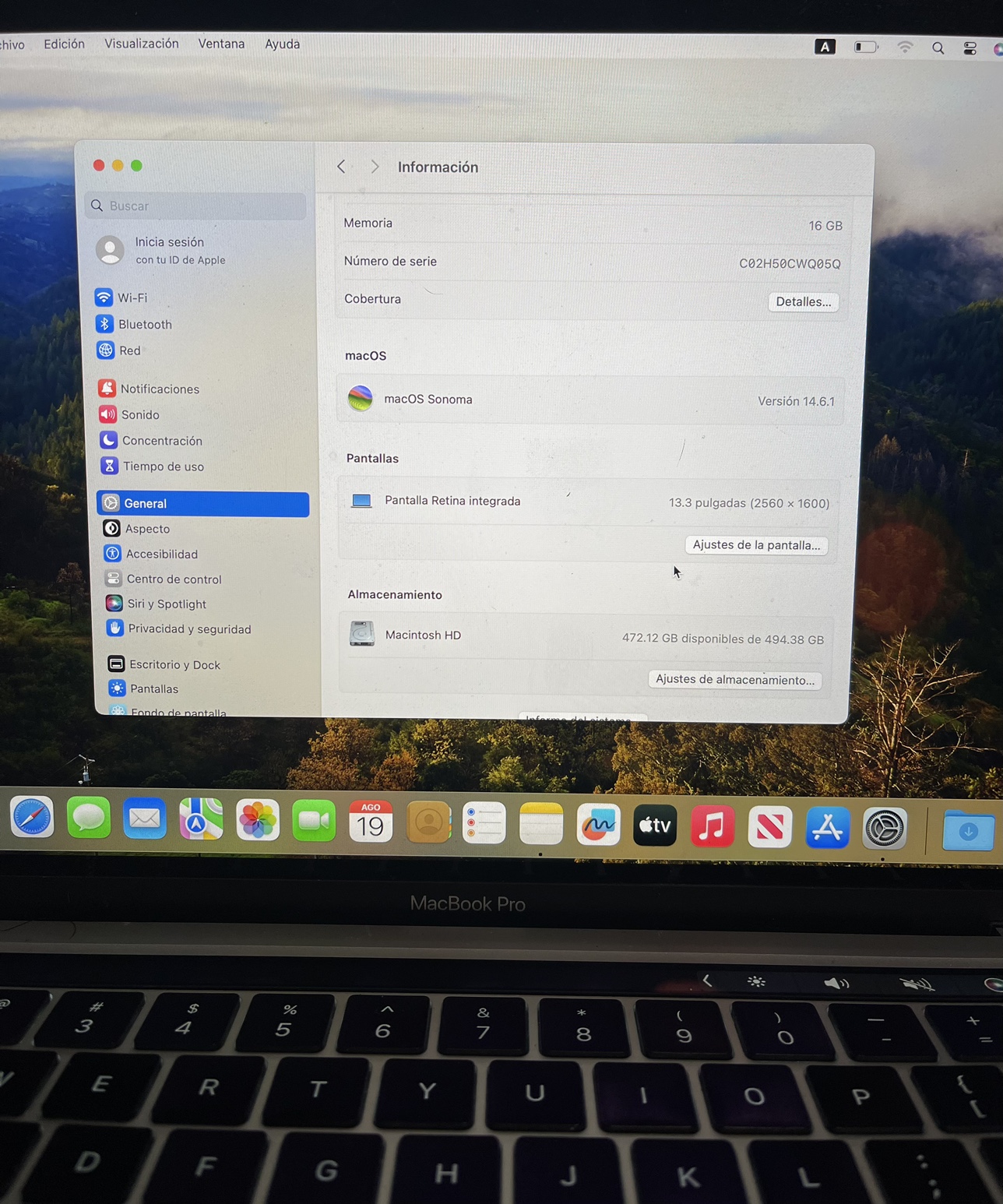1003x1204 pixels.
Task: Open Contacts from the Dock
Action: click(x=428, y=822)
